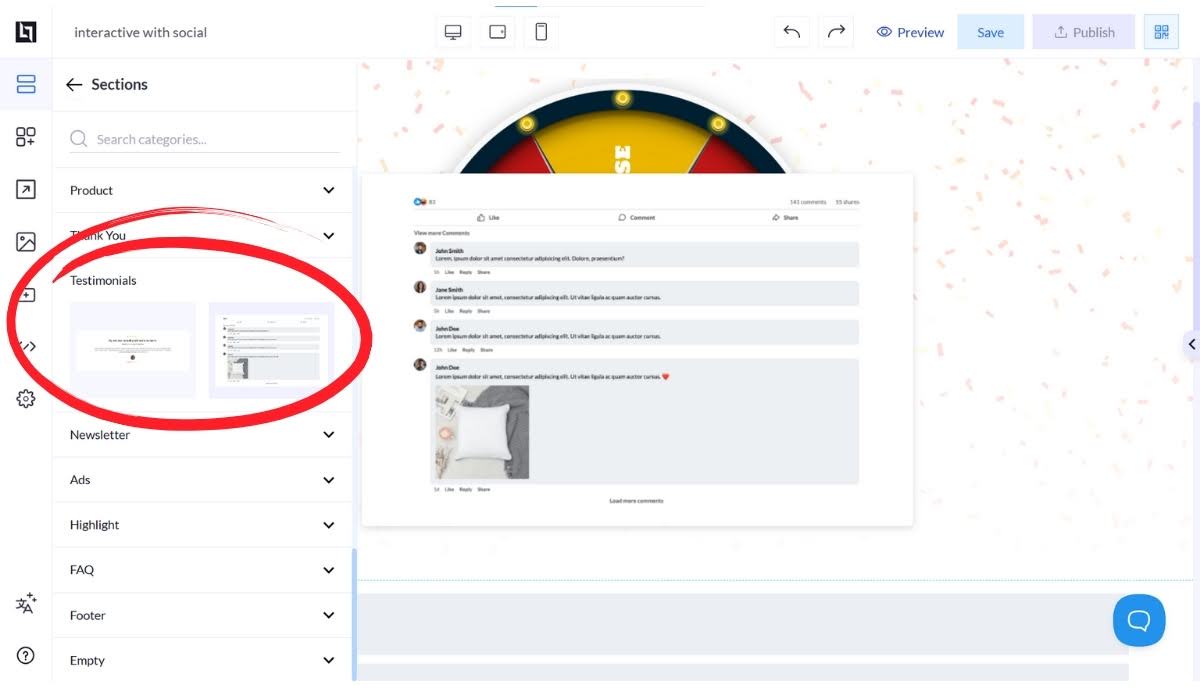Open the images sidebar icon
1200x700 pixels.
26,242
